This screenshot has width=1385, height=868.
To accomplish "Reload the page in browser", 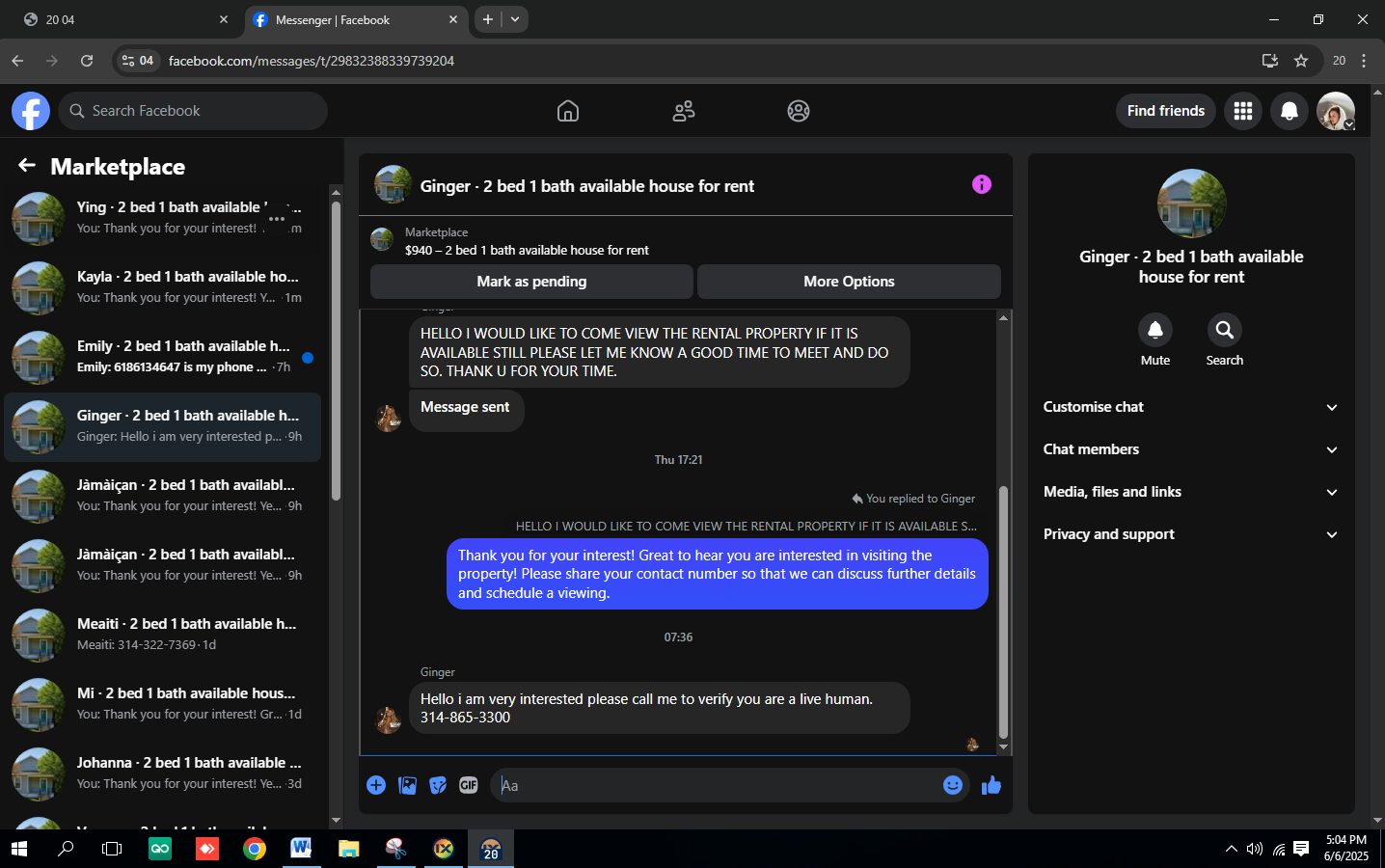I will (x=87, y=61).
